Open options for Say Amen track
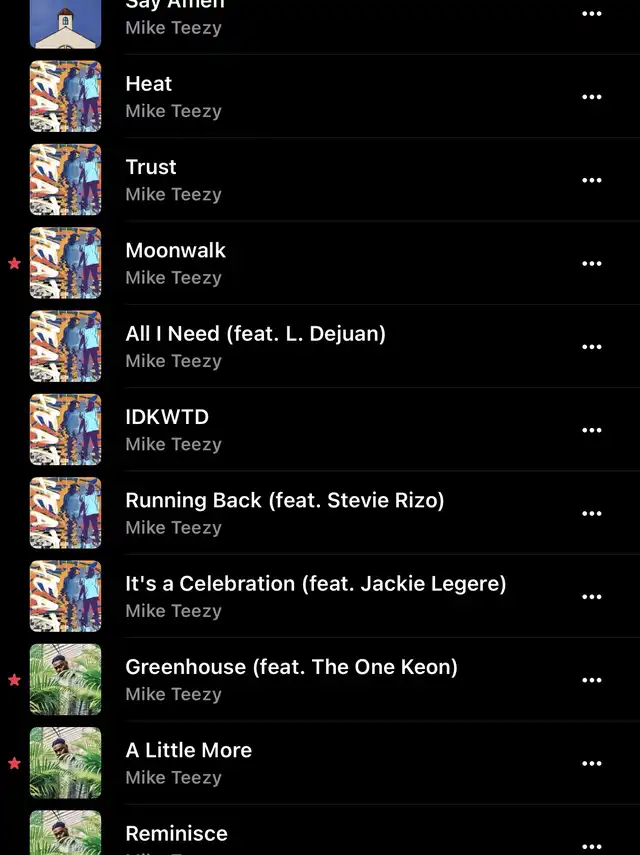The height and width of the screenshot is (855, 640). click(x=591, y=14)
